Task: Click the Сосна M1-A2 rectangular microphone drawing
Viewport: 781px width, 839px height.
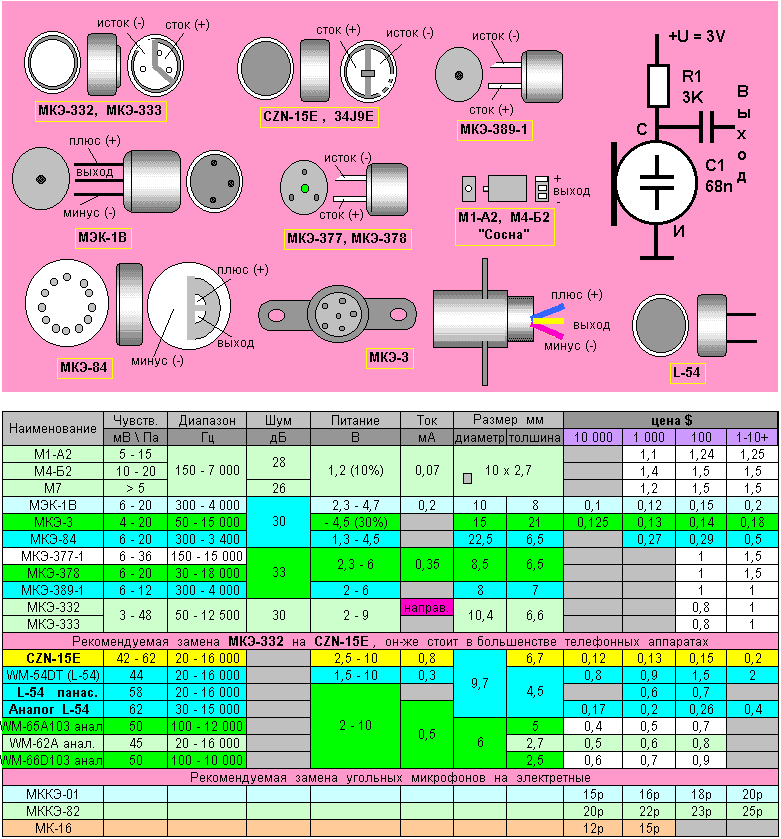Action: click(504, 189)
